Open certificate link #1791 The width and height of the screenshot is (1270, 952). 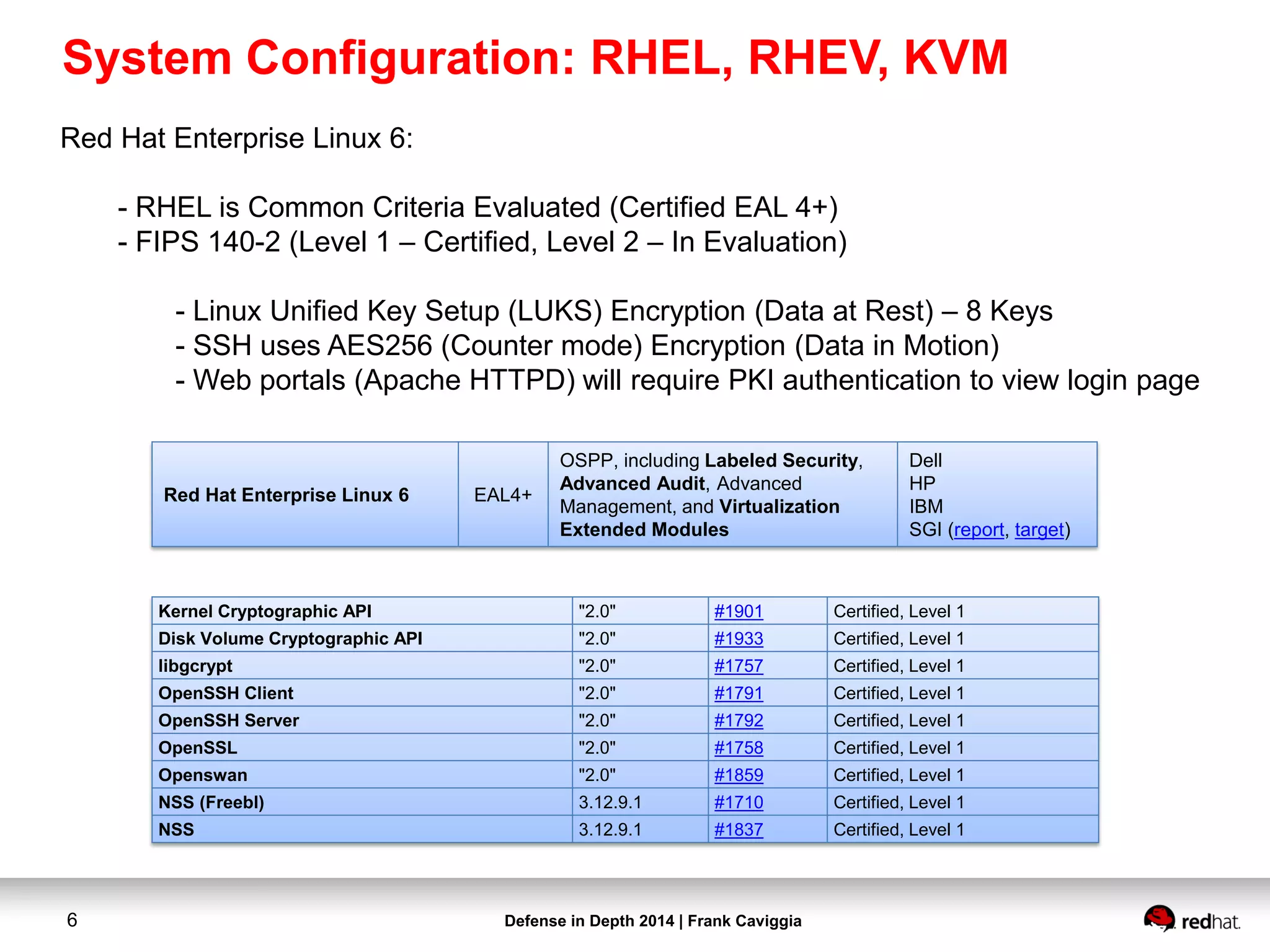[739, 693]
